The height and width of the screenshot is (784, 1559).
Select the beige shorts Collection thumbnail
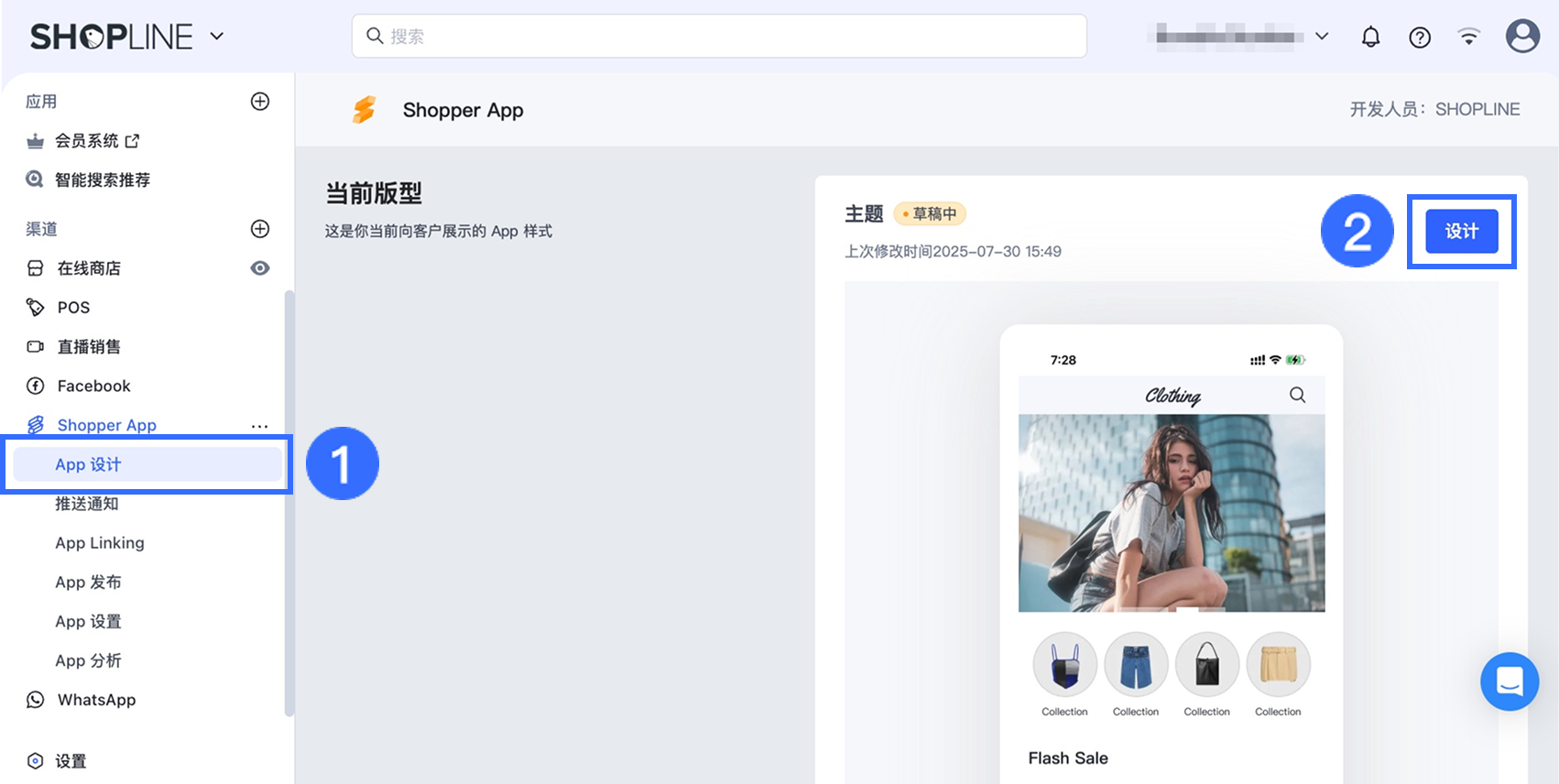(1279, 664)
